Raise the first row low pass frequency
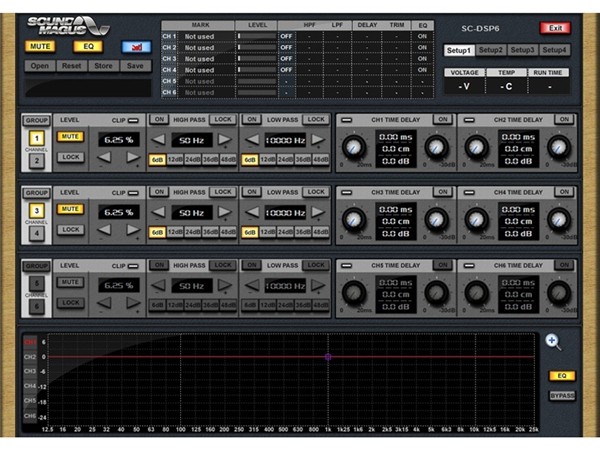 tap(318, 140)
